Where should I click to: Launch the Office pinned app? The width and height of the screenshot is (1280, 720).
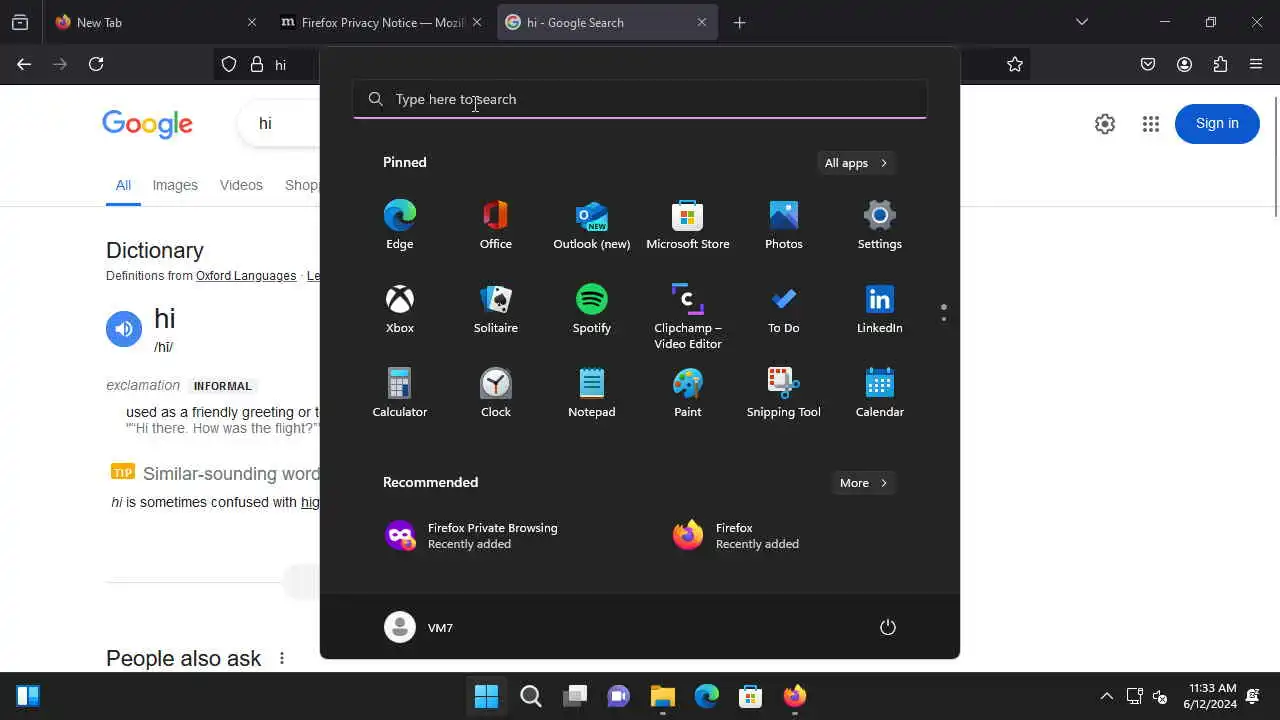(496, 225)
